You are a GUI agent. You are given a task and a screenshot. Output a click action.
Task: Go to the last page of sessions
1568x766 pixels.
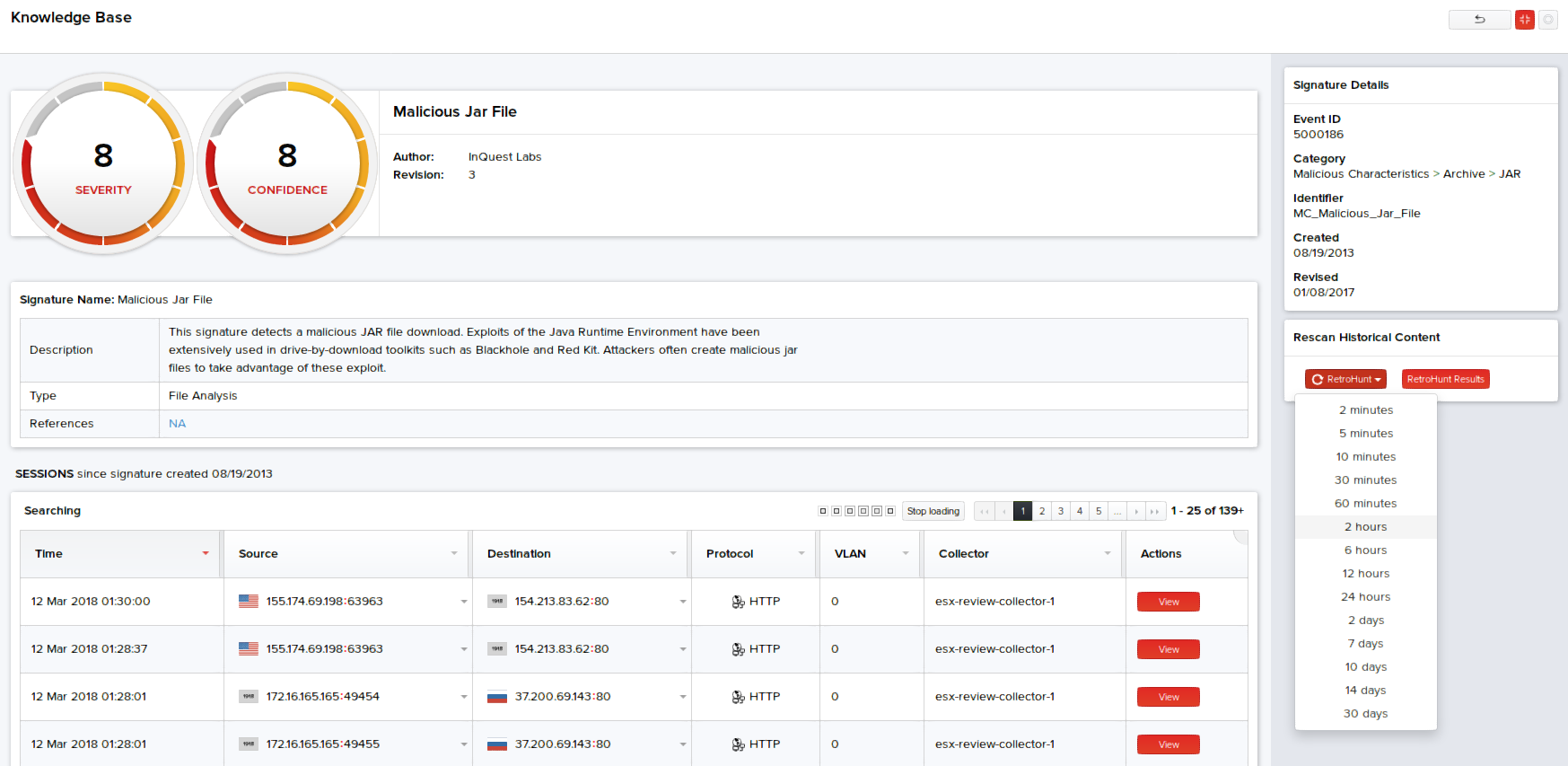(x=1155, y=511)
